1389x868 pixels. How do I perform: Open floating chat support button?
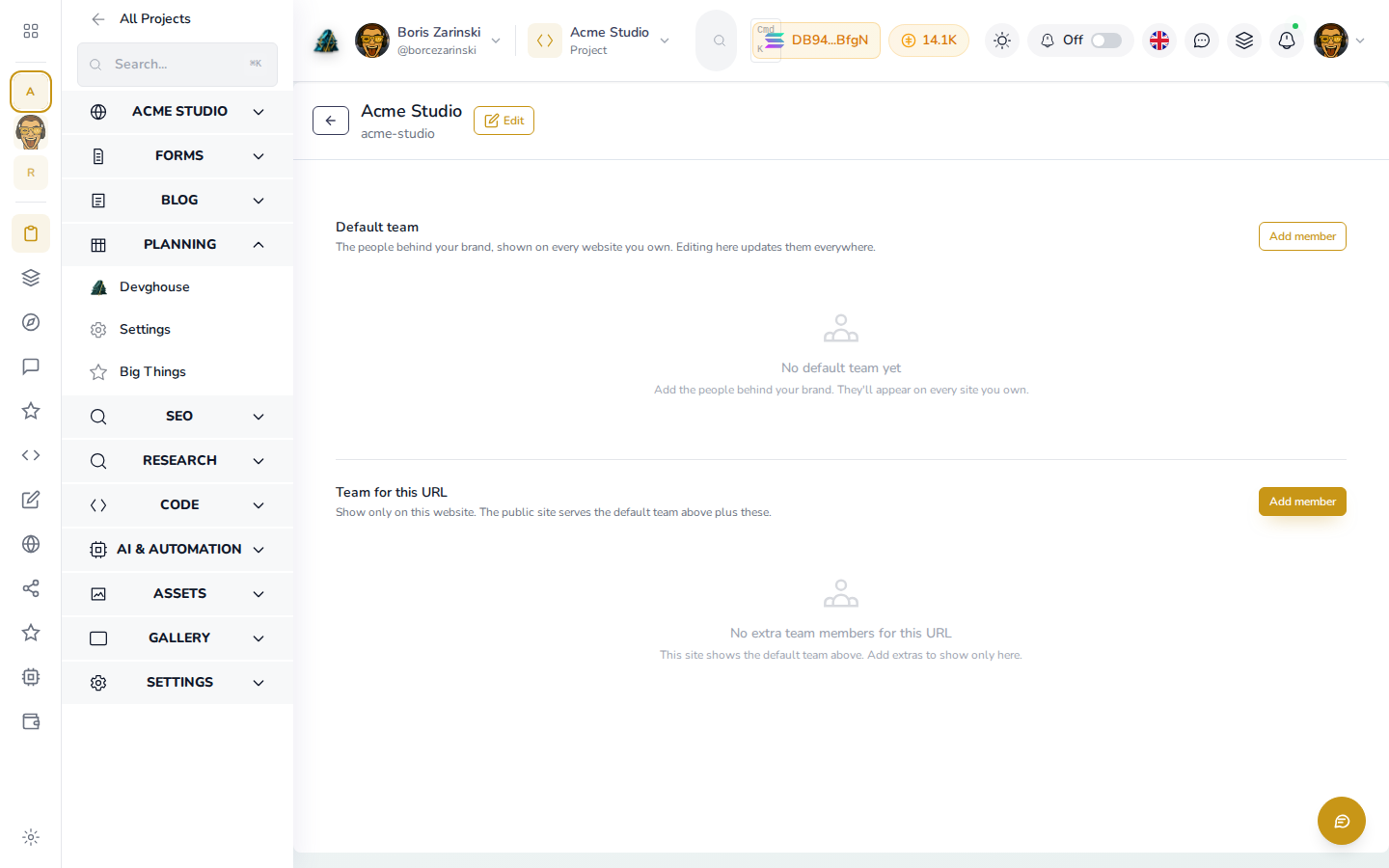[1342, 821]
